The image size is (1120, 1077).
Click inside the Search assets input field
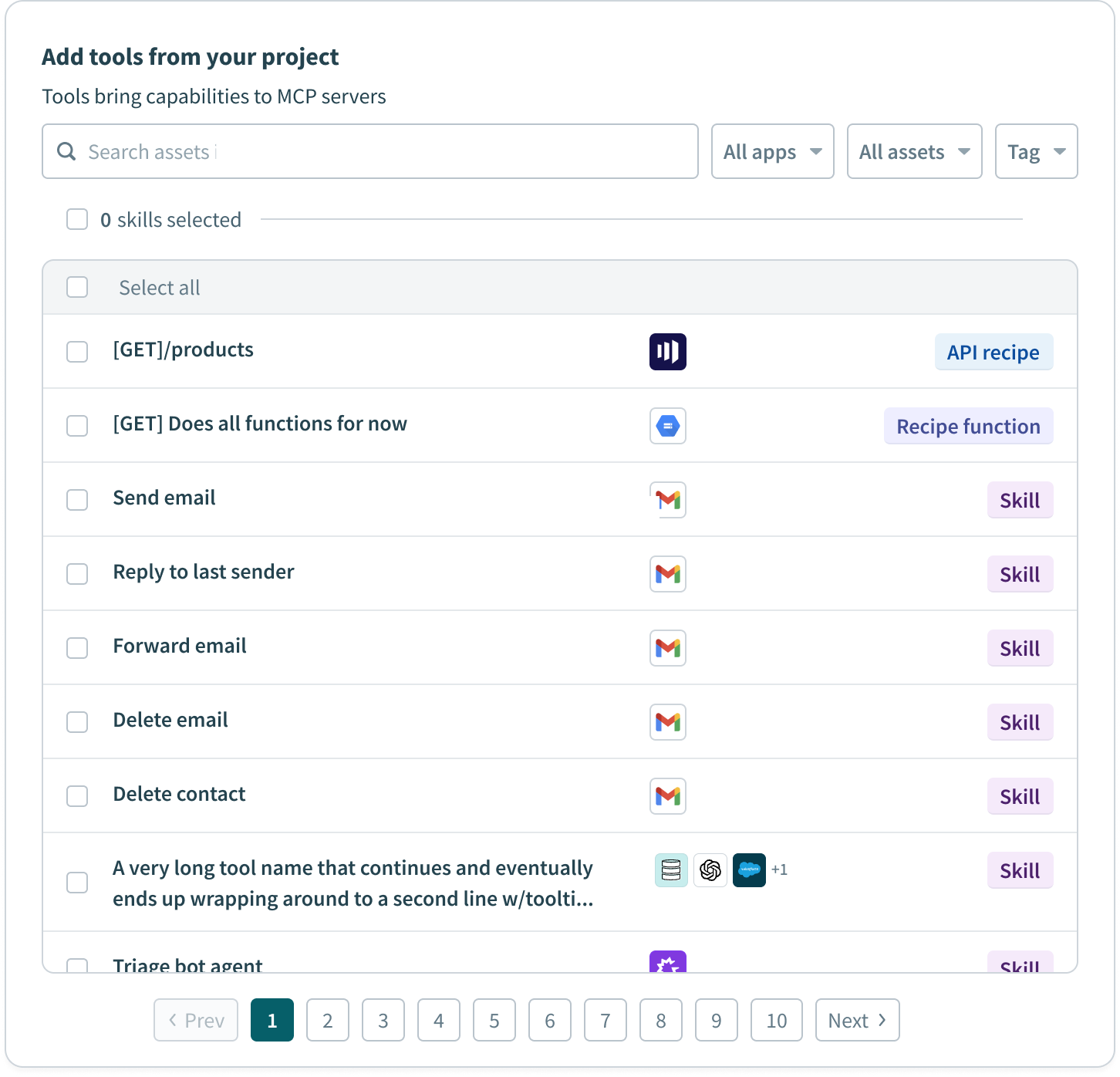point(309,151)
